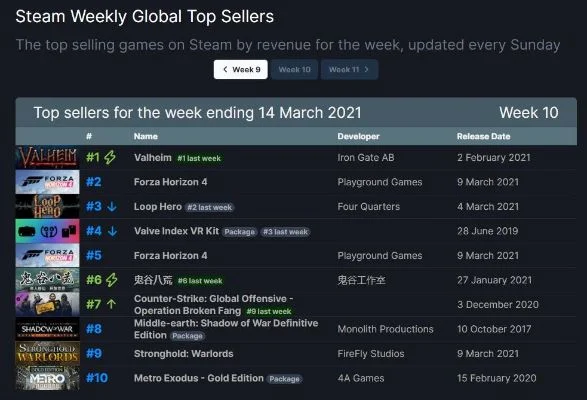This screenshot has width=587, height=400.
Task: Click the Metro Exodus thumbnail image
Action: pos(48,378)
